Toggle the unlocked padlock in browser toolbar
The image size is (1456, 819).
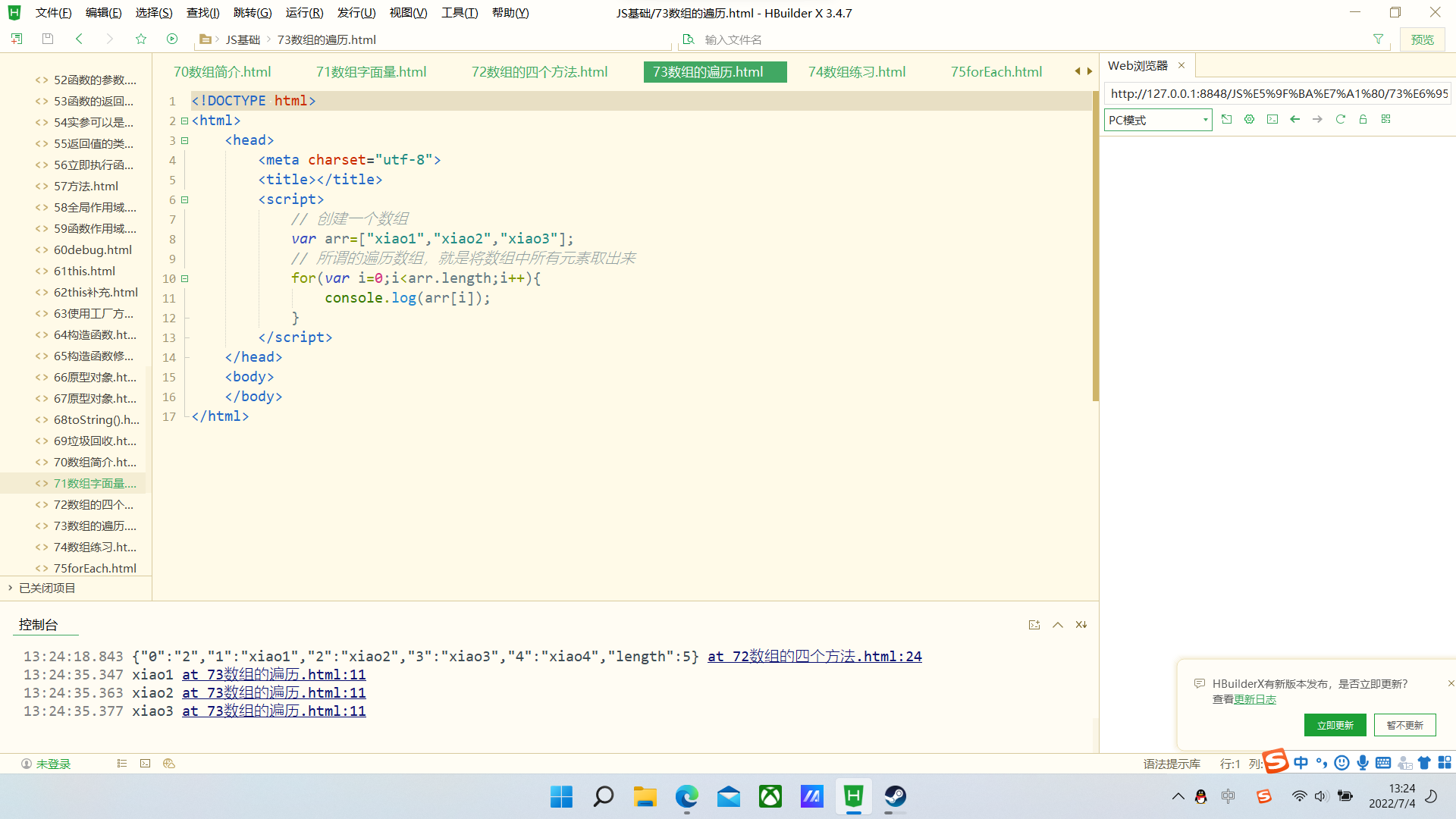pos(1363,119)
